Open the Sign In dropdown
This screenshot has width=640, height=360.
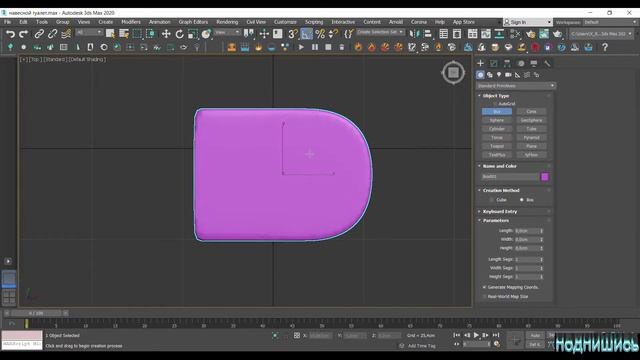point(527,22)
